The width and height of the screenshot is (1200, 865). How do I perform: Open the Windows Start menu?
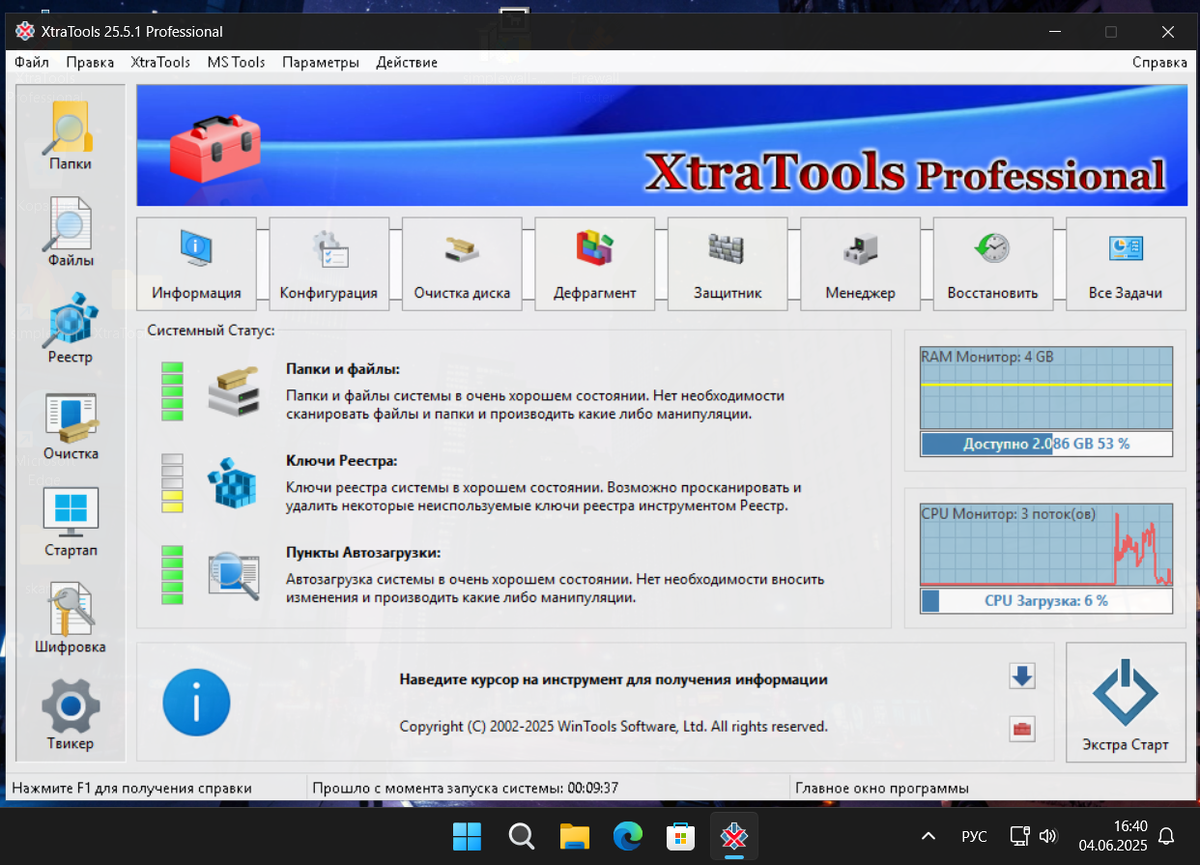466,836
